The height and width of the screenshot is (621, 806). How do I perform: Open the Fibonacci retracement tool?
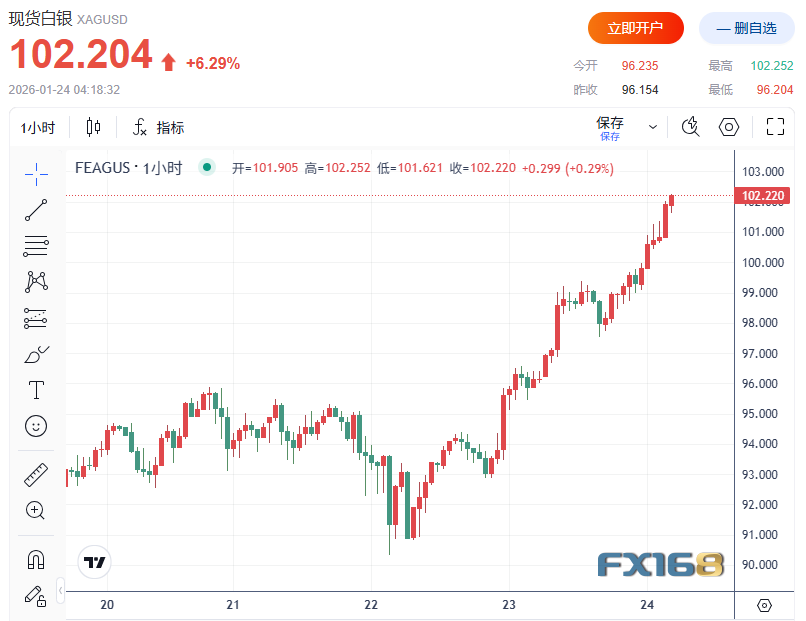point(36,246)
